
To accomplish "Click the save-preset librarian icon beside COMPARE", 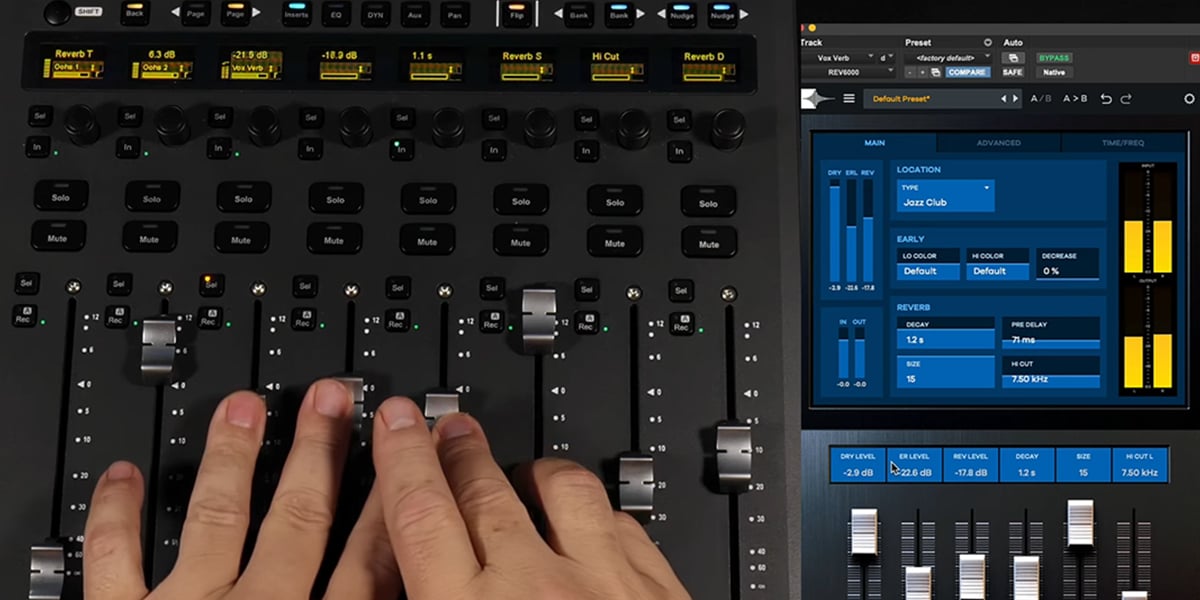I will (x=935, y=73).
